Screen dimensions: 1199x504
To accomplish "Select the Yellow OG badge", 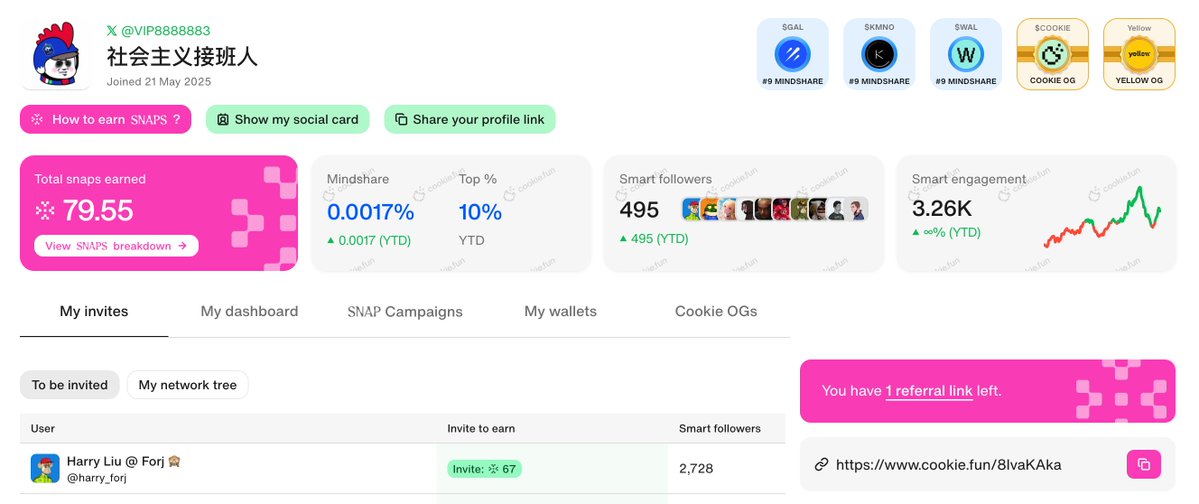I will pyautogui.click(x=1139, y=54).
